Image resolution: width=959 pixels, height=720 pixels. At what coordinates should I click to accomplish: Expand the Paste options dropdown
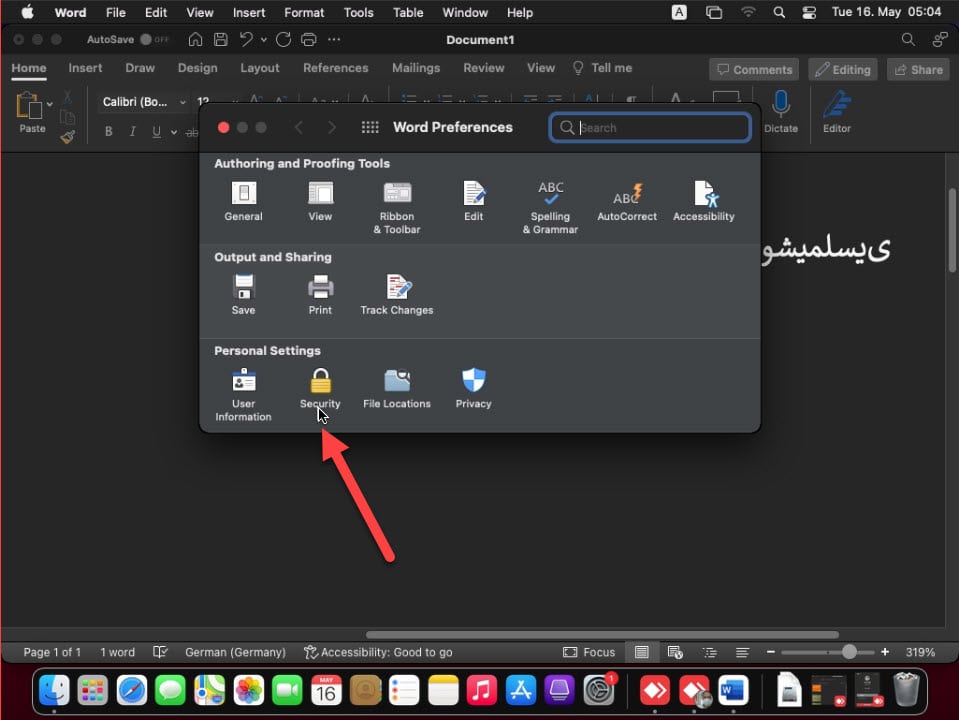pyautogui.click(x=50, y=104)
